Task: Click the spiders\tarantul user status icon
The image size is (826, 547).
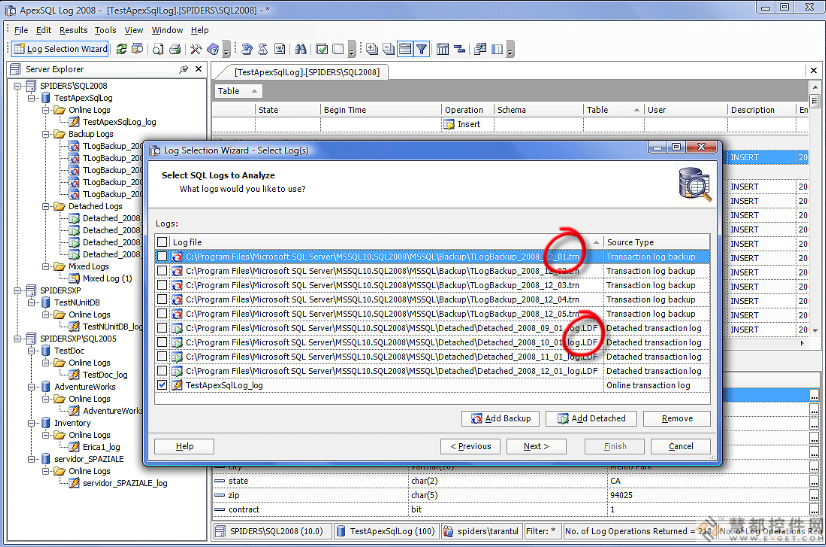Action: pyautogui.click(x=448, y=531)
